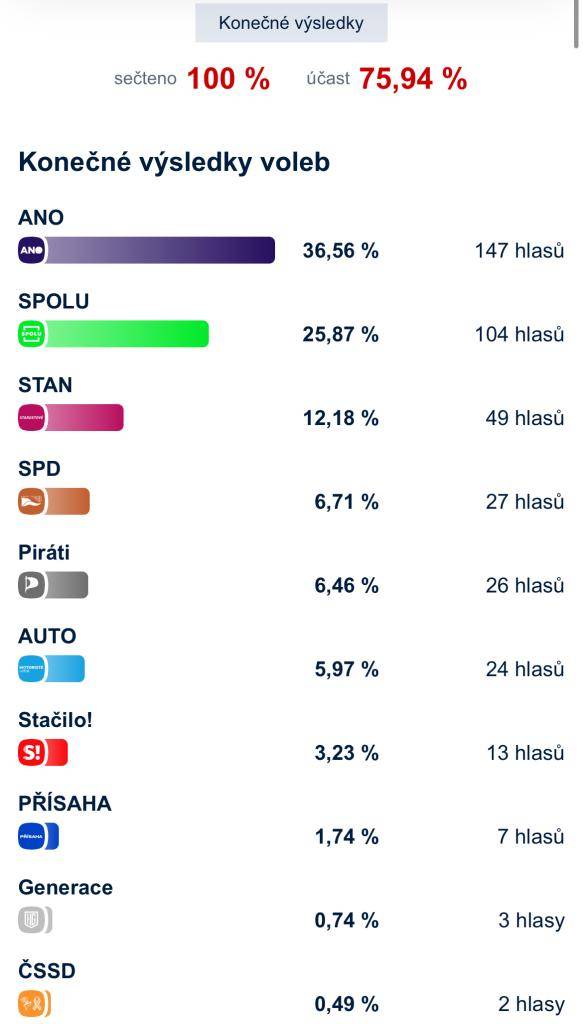This screenshot has height=1024, width=583.
Task: Select the SPD party logo icon
Action: pos(30,501)
